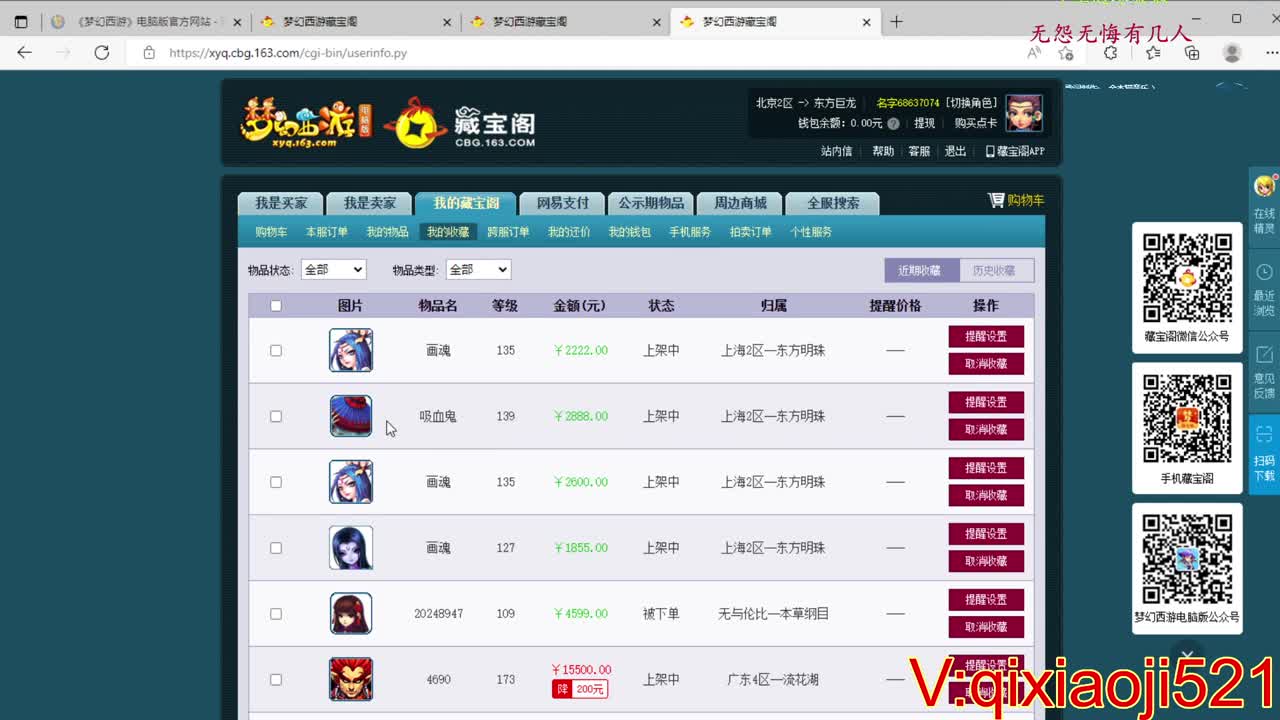Viewport: 1280px width, 720px height.
Task: Switch to the 我是买家 tab
Action: click(x=280, y=202)
